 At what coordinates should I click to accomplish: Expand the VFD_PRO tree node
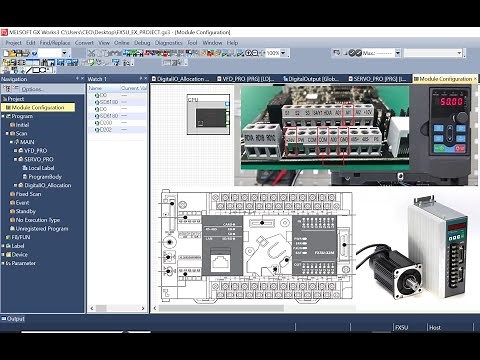click(15, 151)
